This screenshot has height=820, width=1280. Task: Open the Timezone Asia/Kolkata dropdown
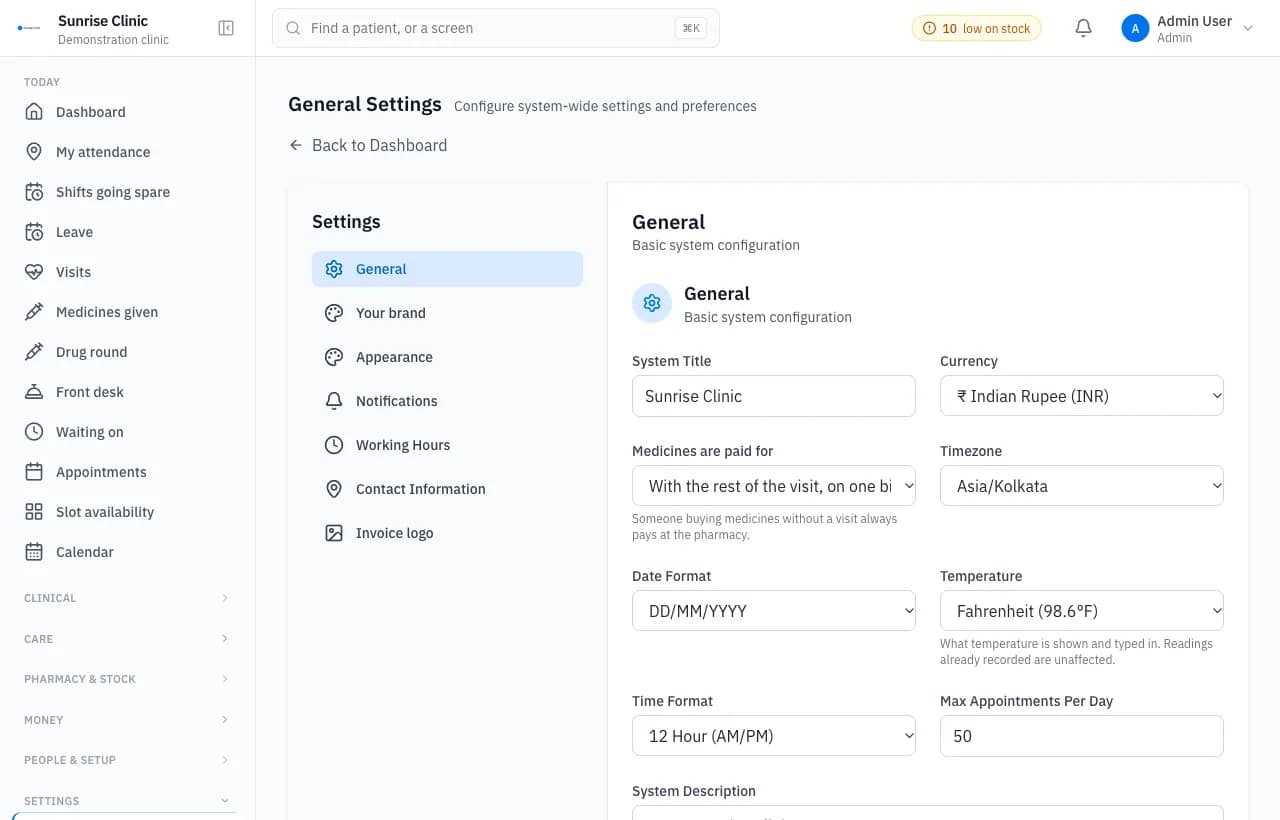pos(1082,486)
